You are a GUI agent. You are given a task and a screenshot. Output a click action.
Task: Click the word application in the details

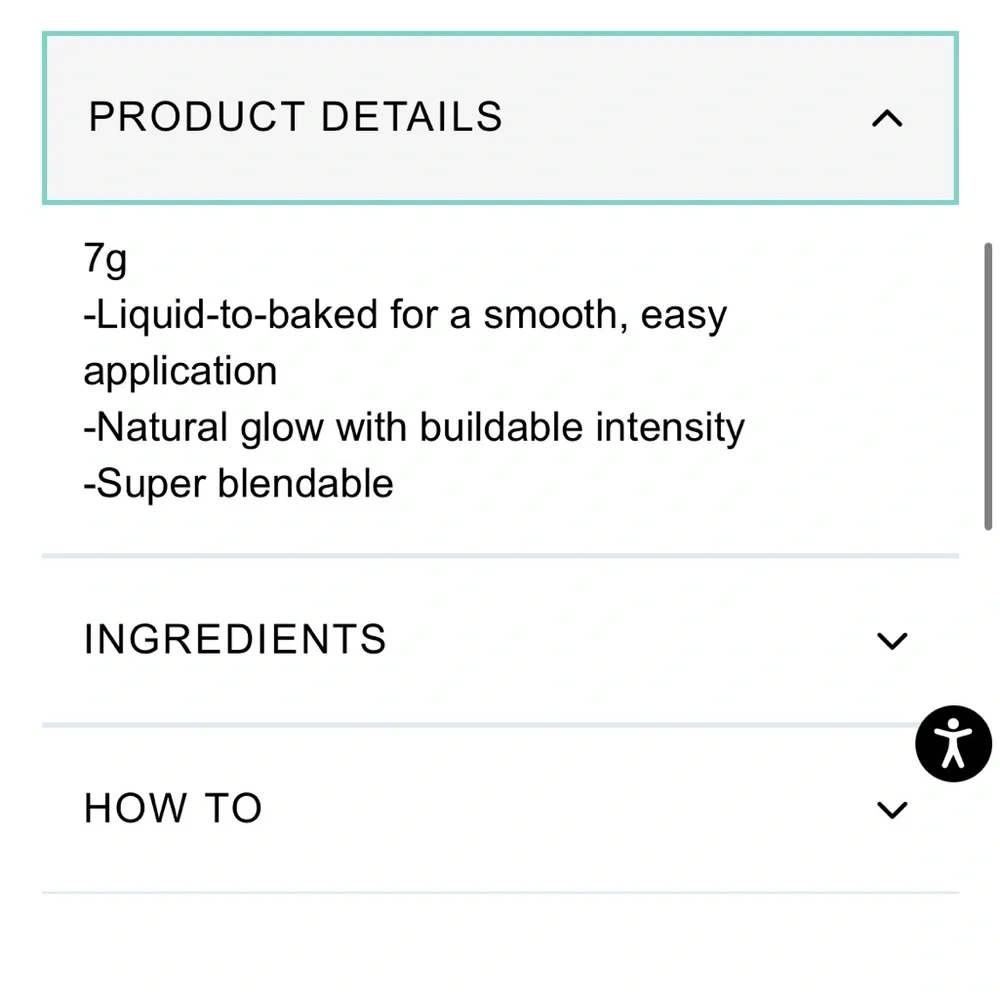pyautogui.click(x=180, y=372)
